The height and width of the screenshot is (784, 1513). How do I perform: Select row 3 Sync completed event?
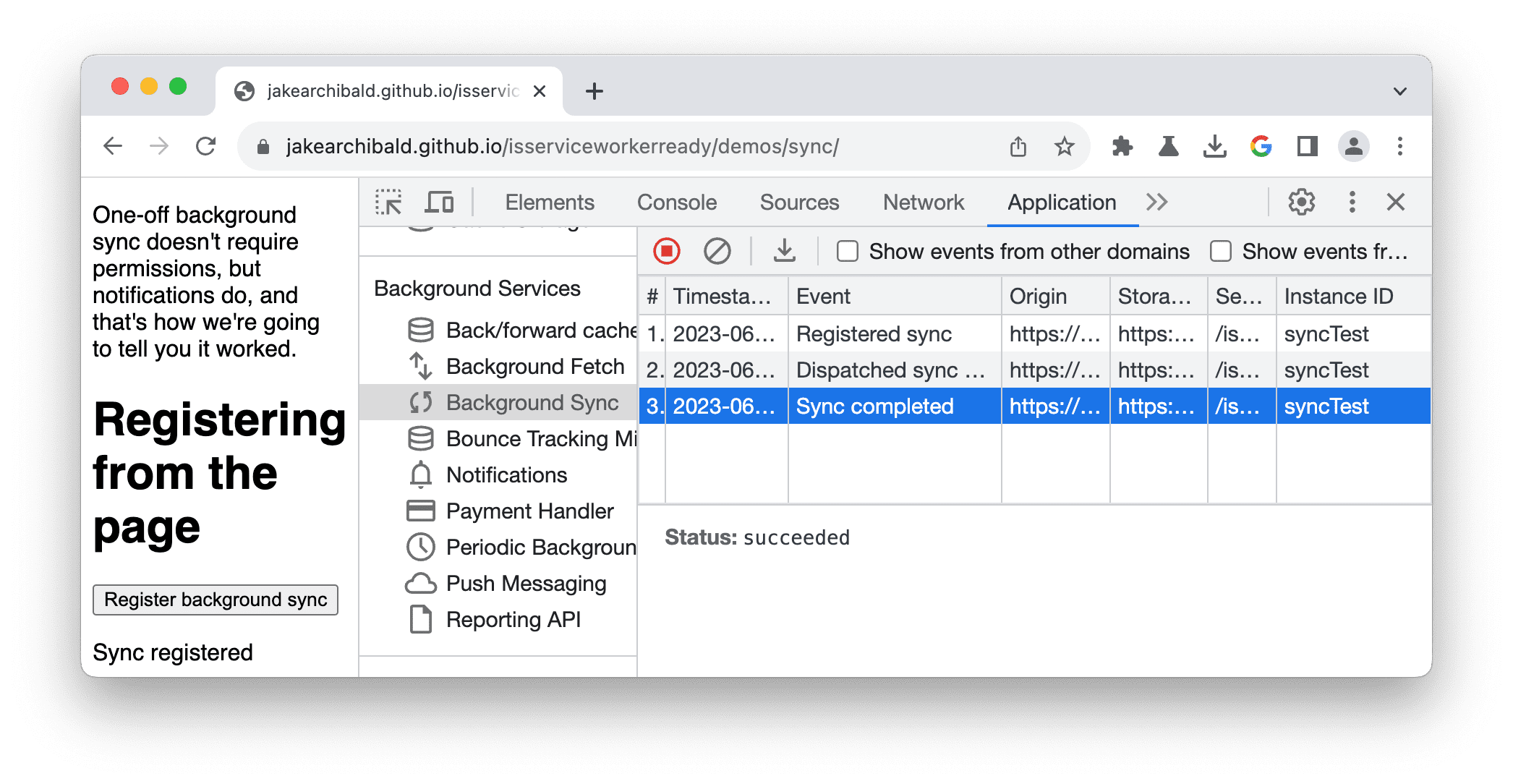[x=1034, y=405]
